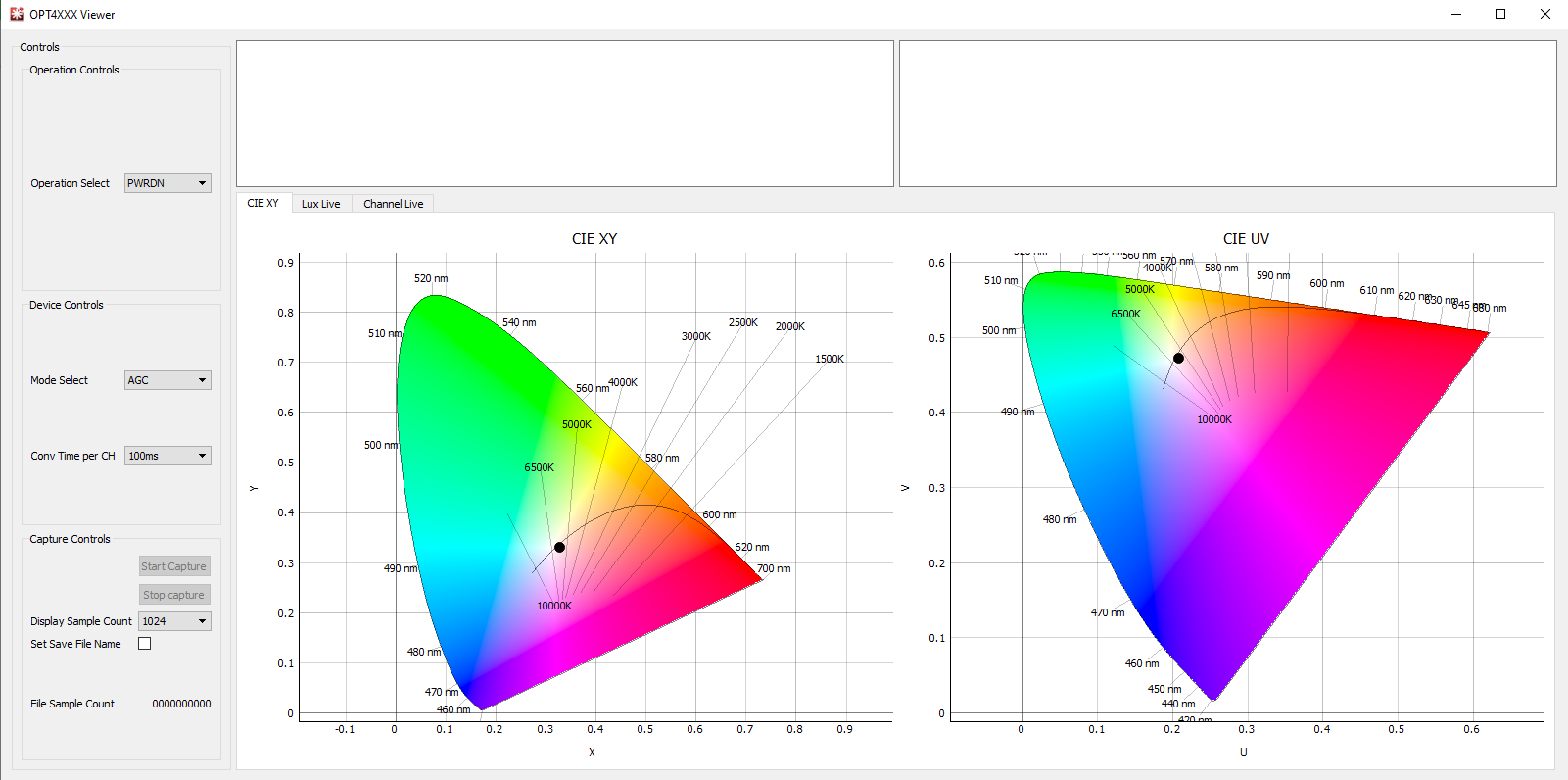Minimize the OPT4XXX Viewer window
This screenshot has width=1568, height=780.
[1456, 14]
